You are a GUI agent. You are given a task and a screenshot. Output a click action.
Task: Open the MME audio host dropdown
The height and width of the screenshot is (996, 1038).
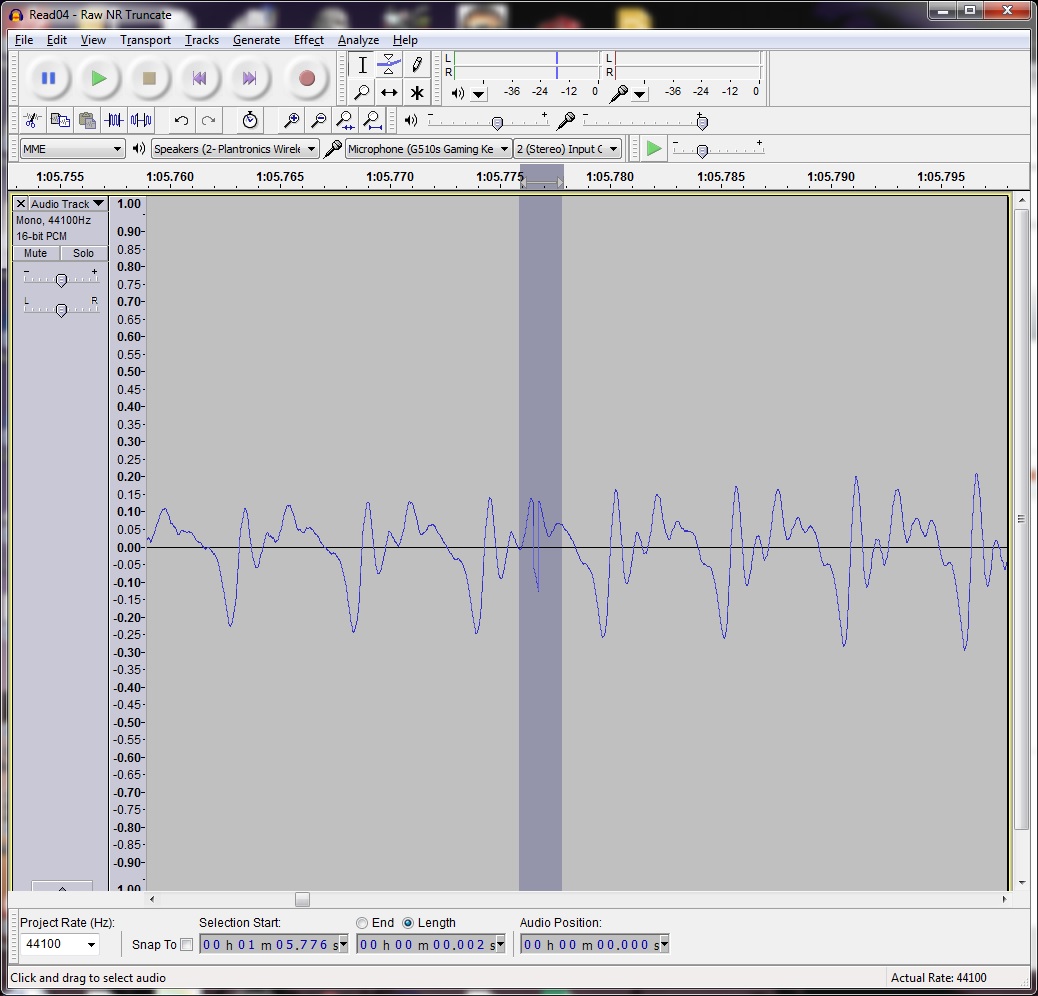(x=72, y=149)
